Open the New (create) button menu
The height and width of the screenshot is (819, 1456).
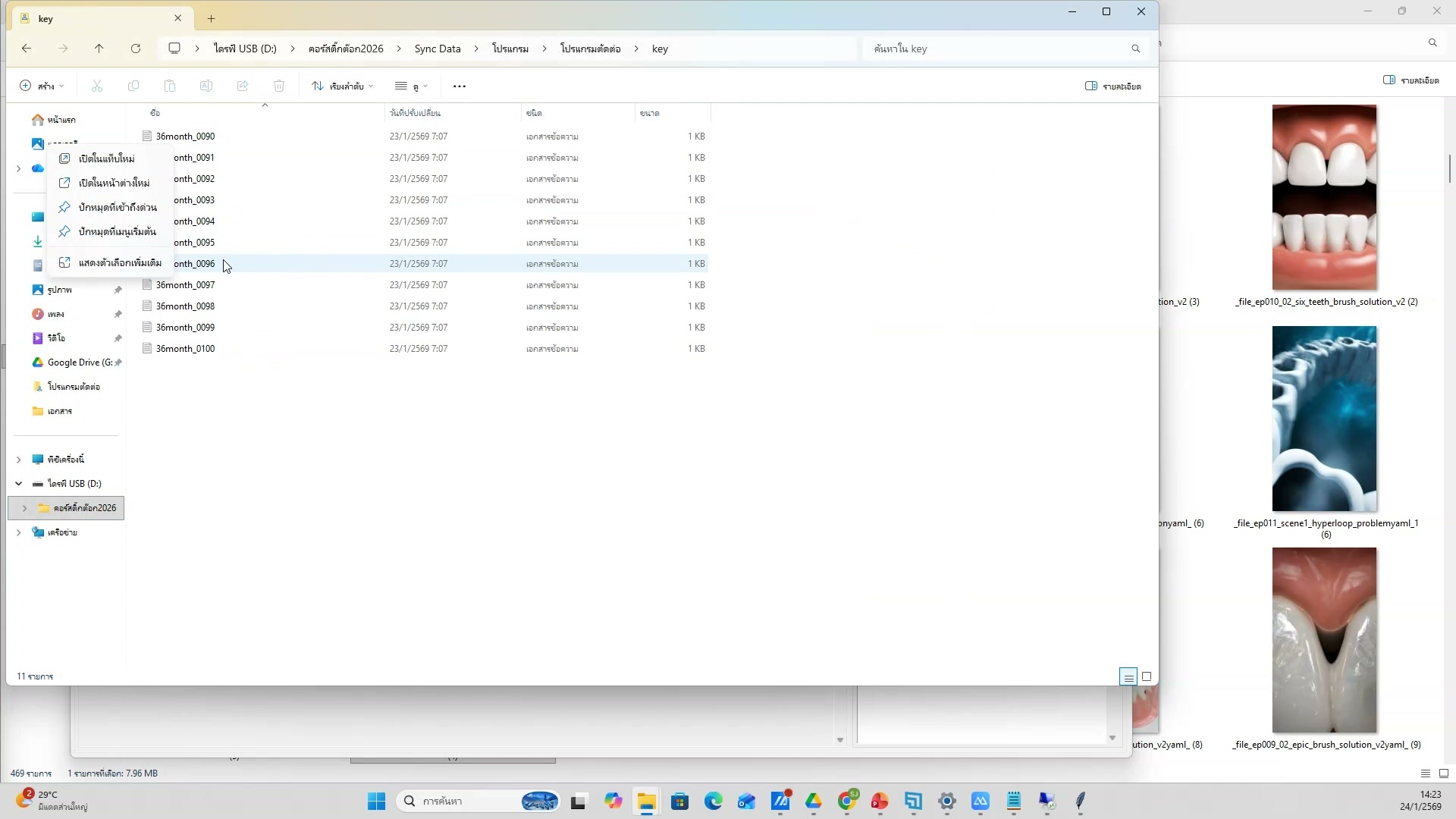pyautogui.click(x=42, y=86)
